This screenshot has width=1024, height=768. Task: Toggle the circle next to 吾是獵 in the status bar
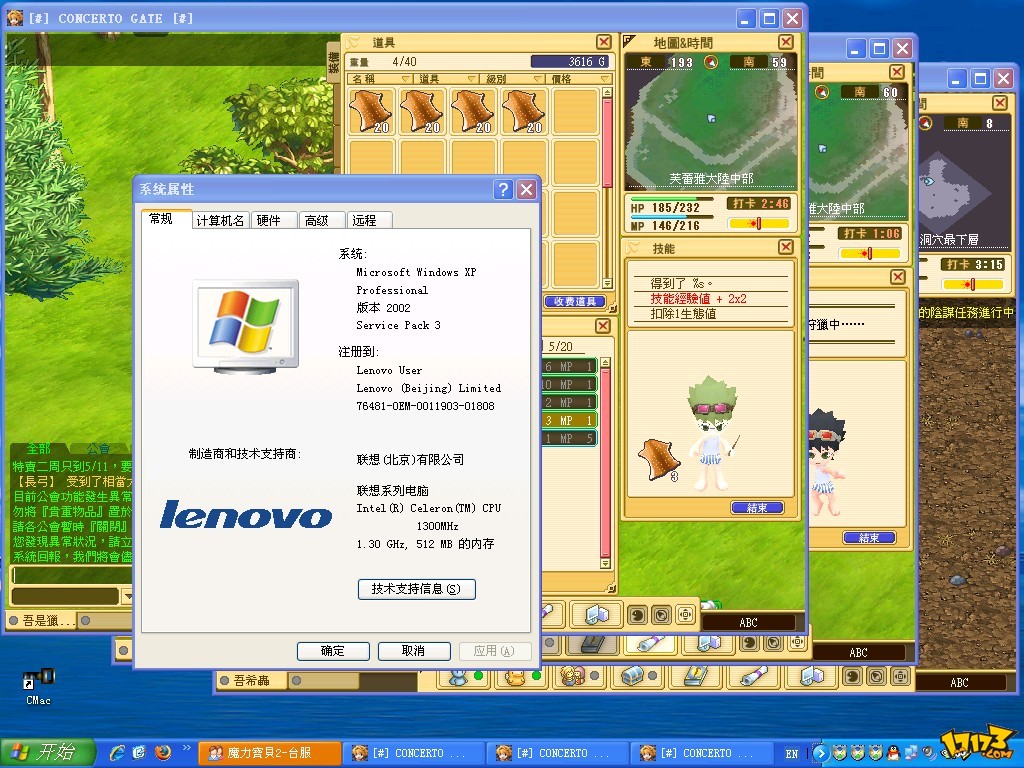[13, 620]
